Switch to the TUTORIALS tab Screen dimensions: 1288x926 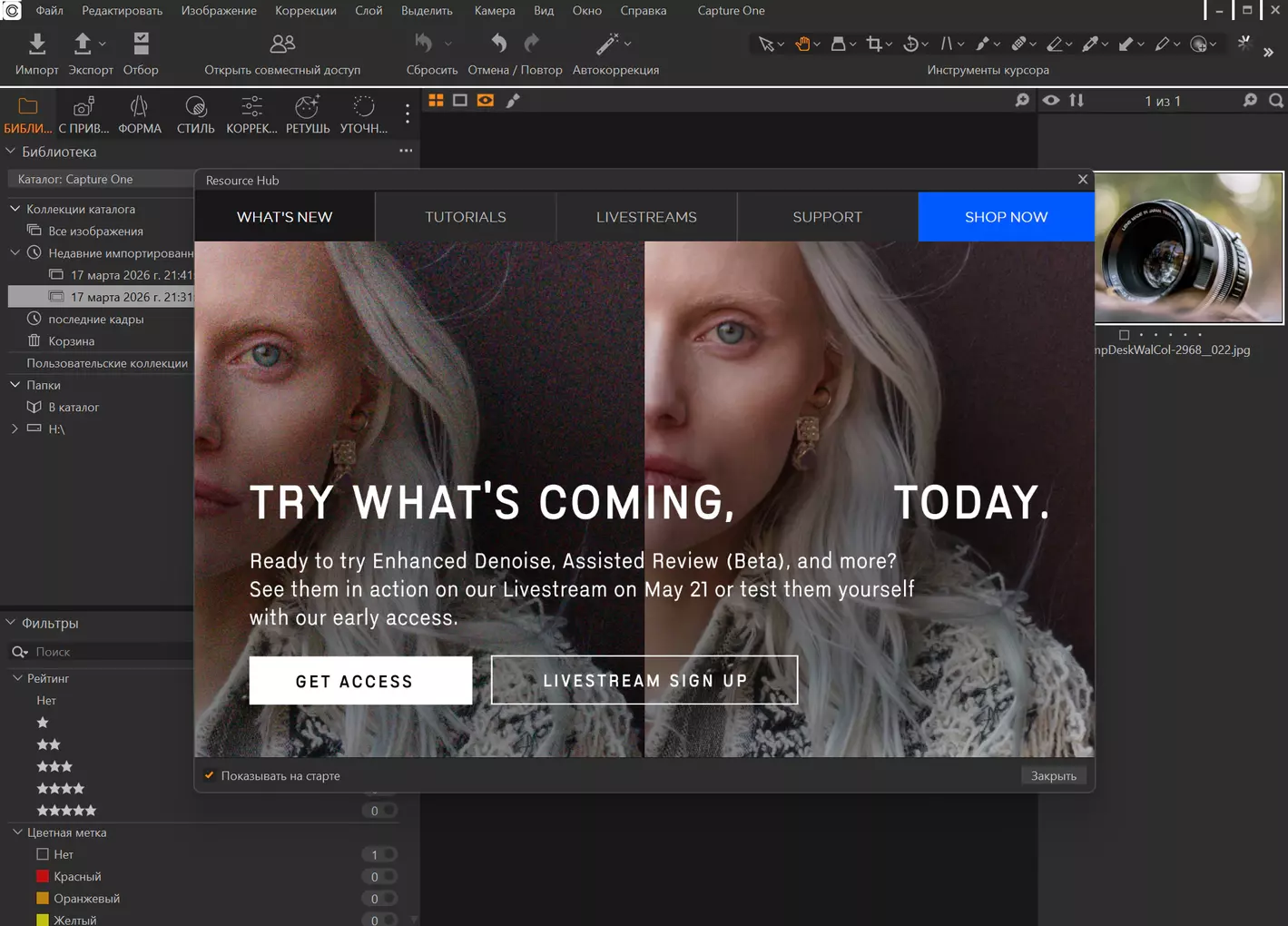(x=466, y=217)
